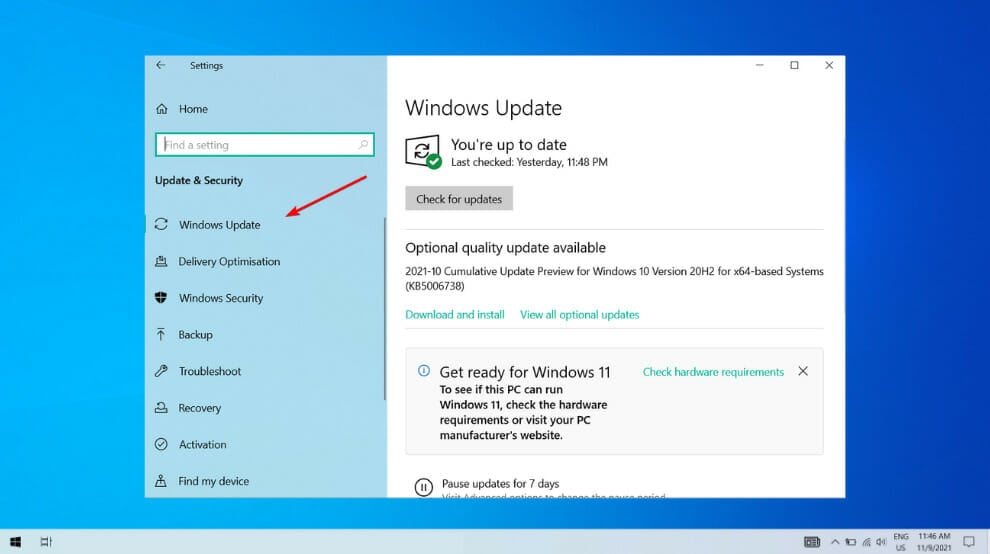Click the Troubleshoot wrench icon
Viewport: 990px width, 554px height.
click(162, 371)
